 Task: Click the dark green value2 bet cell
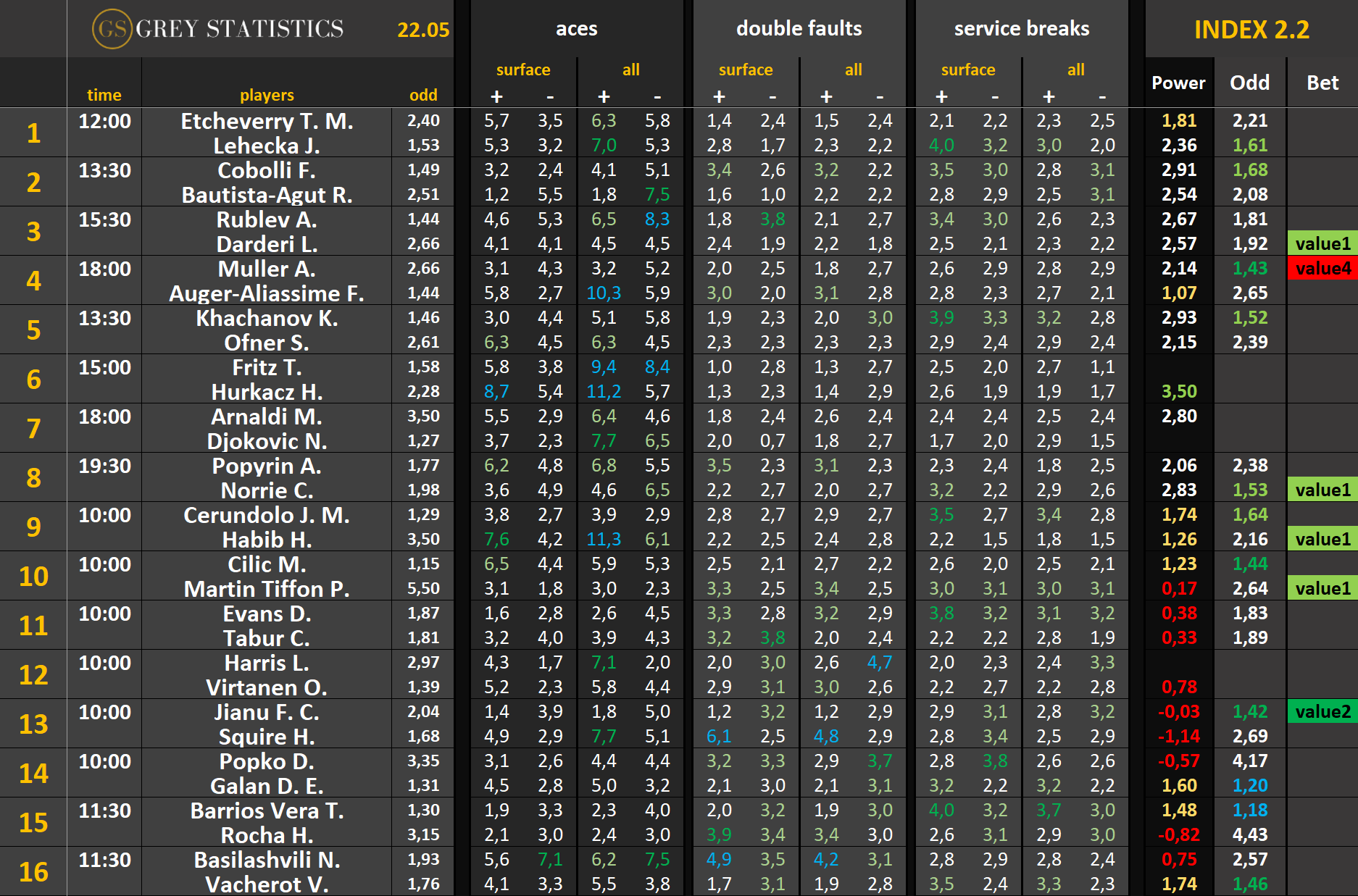[1322, 712]
